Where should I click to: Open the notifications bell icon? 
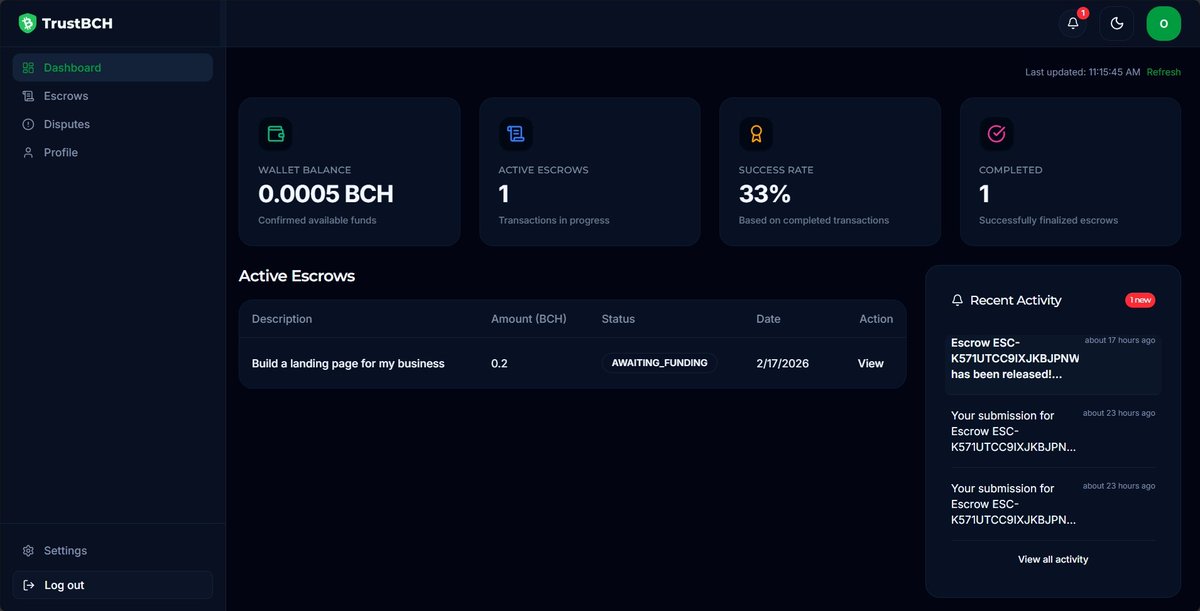(x=1073, y=23)
